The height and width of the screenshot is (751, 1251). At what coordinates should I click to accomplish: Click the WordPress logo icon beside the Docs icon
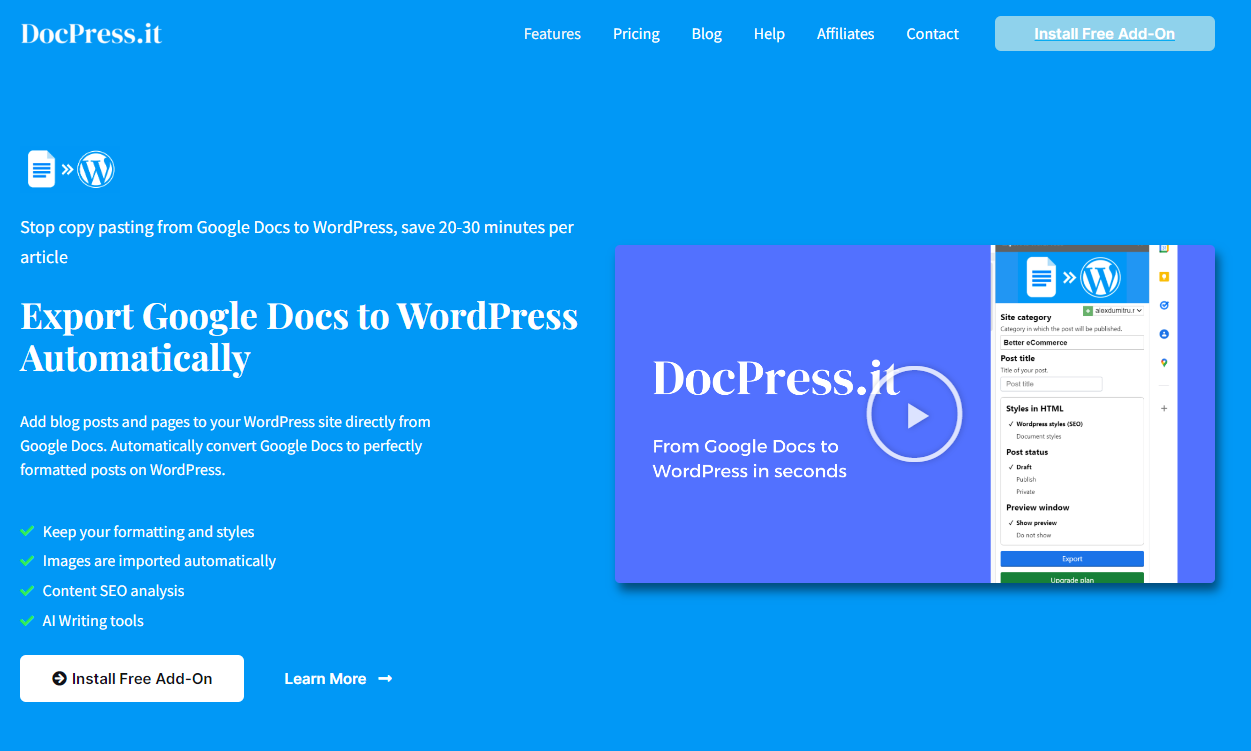pyautogui.click(x=96, y=169)
